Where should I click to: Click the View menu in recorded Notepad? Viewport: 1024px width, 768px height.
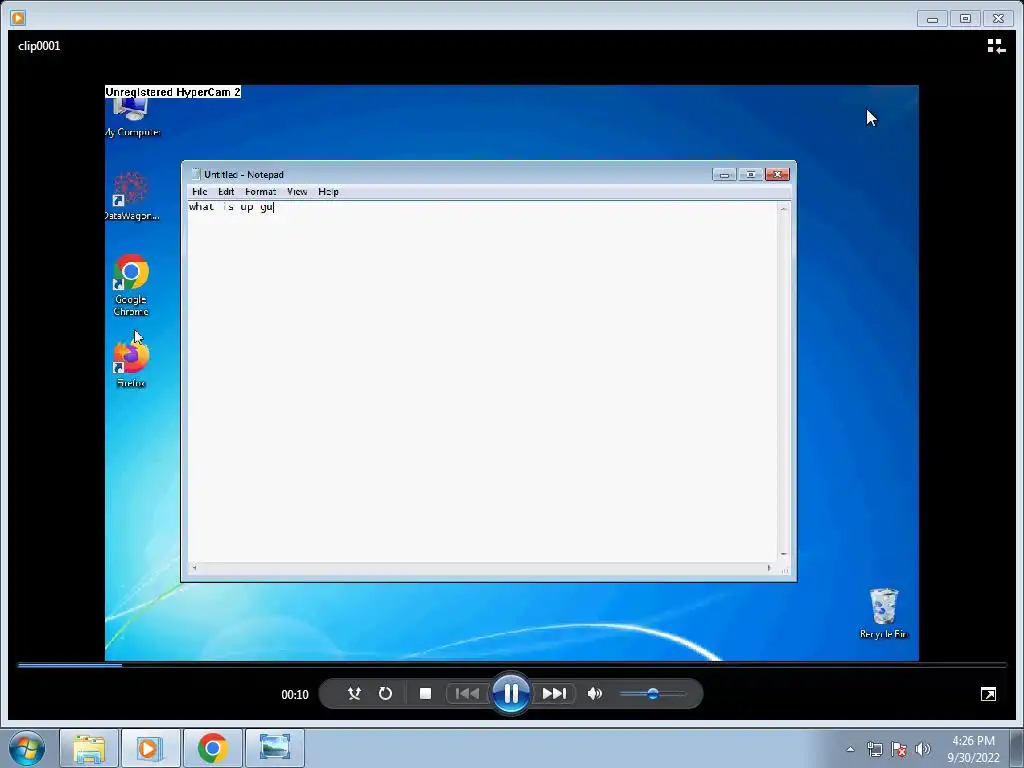pos(297,191)
